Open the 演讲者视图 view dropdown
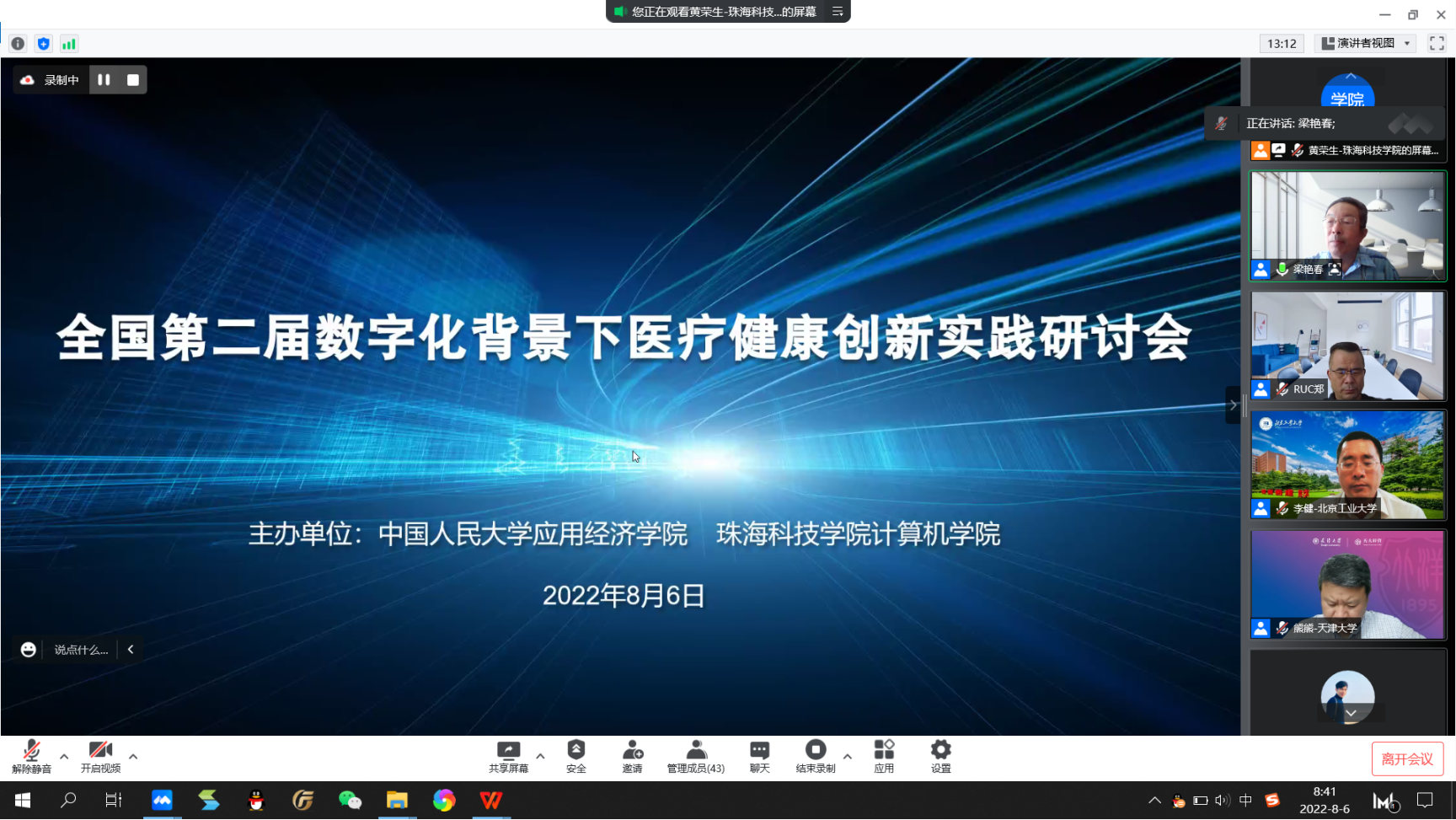1456x820 pixels. tap(1365, 44)
